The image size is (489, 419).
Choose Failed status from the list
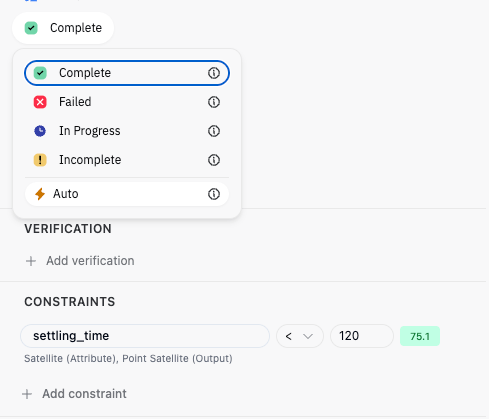point(127,102)
